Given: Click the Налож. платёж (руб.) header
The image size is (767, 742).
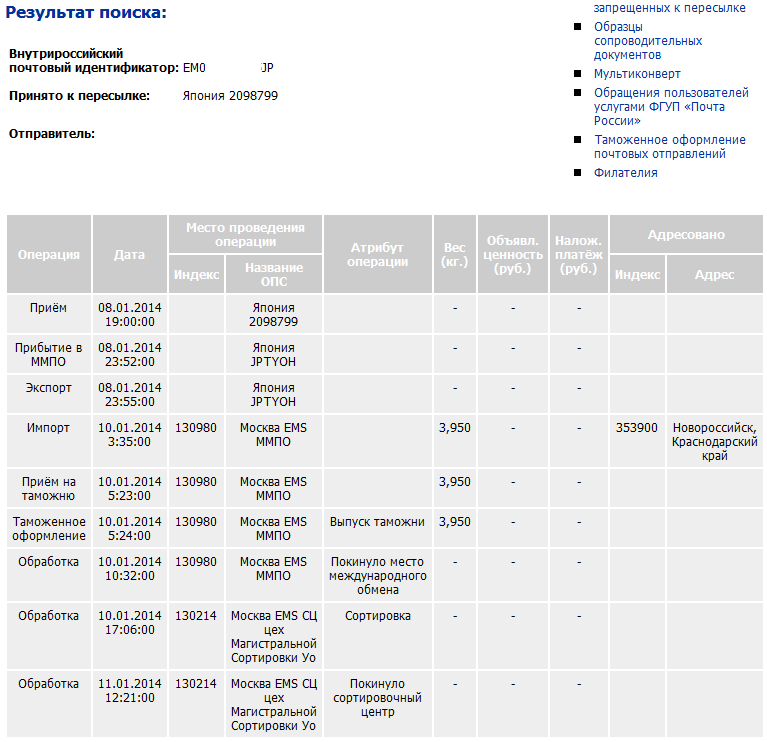Looking at the screenshot, I should point(579,254).
